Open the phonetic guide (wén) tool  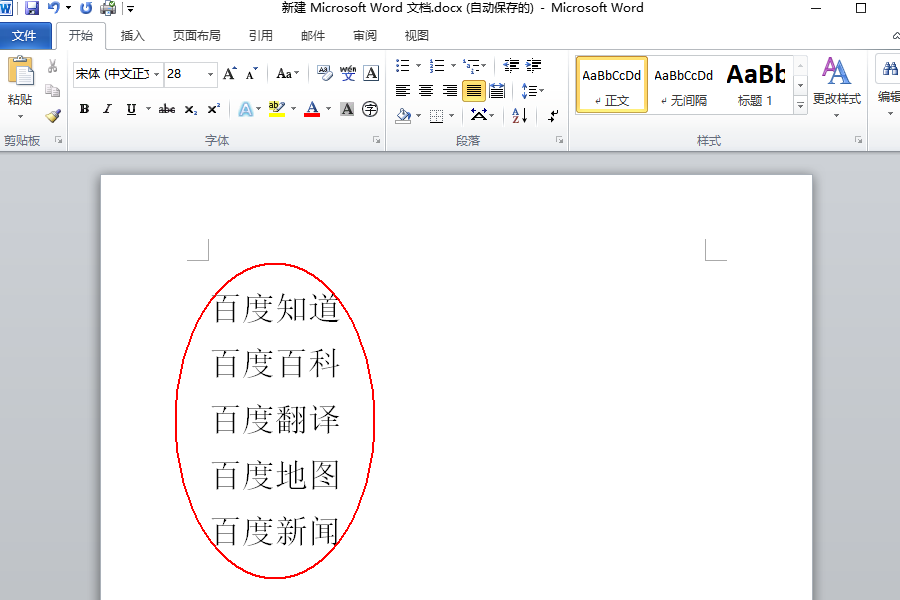(x=348, y=73)
